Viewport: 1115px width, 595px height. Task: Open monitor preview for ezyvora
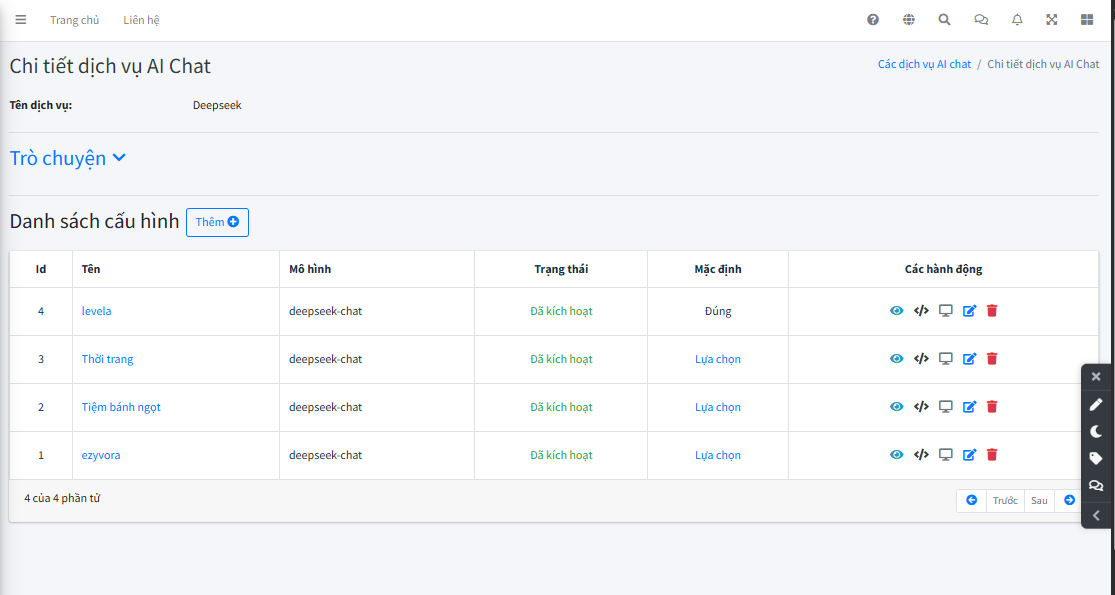(946, 455)
